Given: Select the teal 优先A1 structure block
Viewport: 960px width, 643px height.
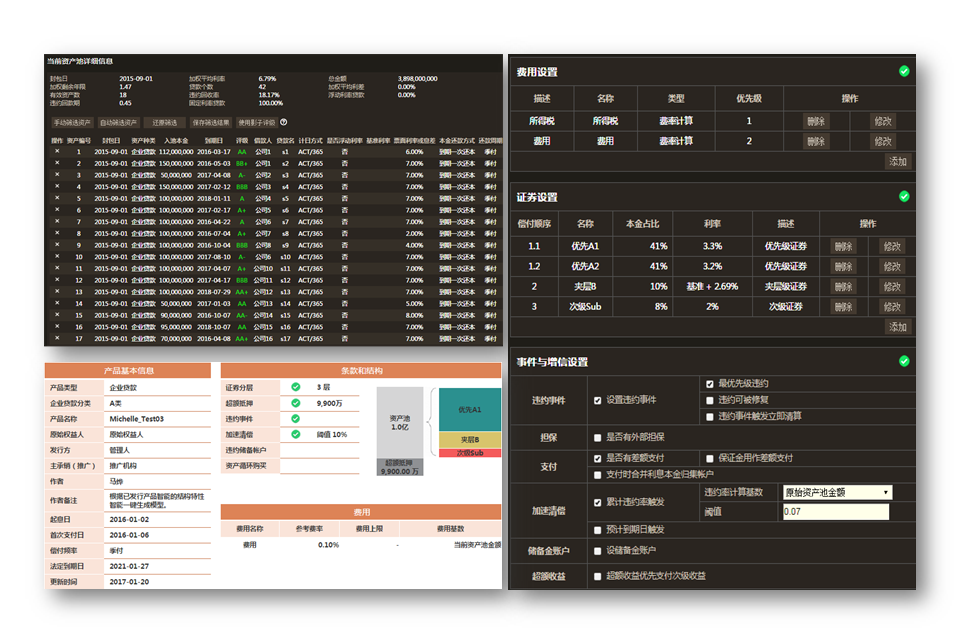Looking at the screenshot, I should click(470, 410).
